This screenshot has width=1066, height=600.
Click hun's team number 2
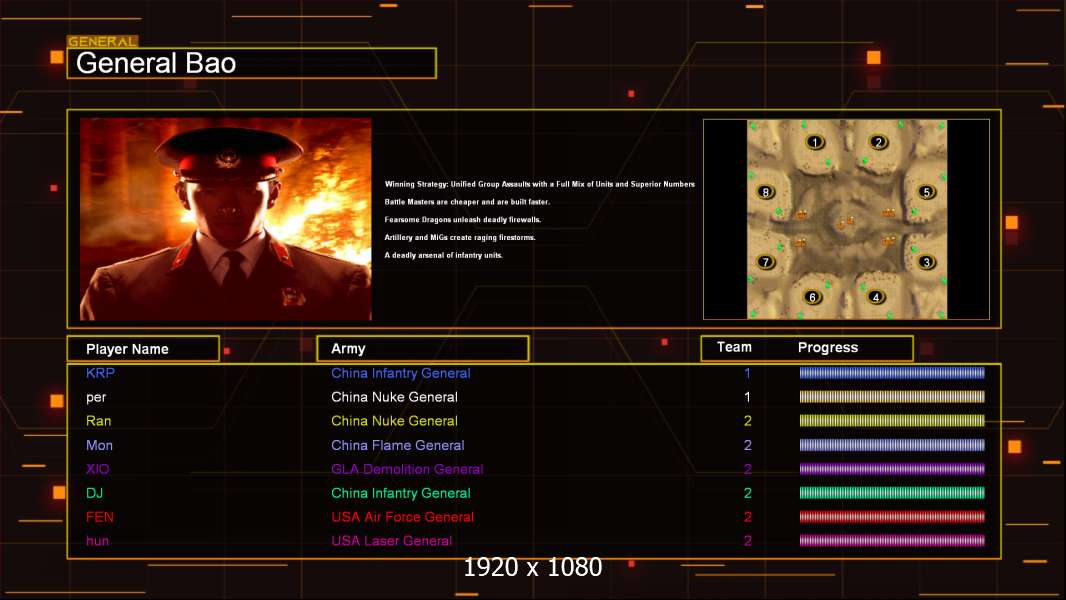pos(747,541)
